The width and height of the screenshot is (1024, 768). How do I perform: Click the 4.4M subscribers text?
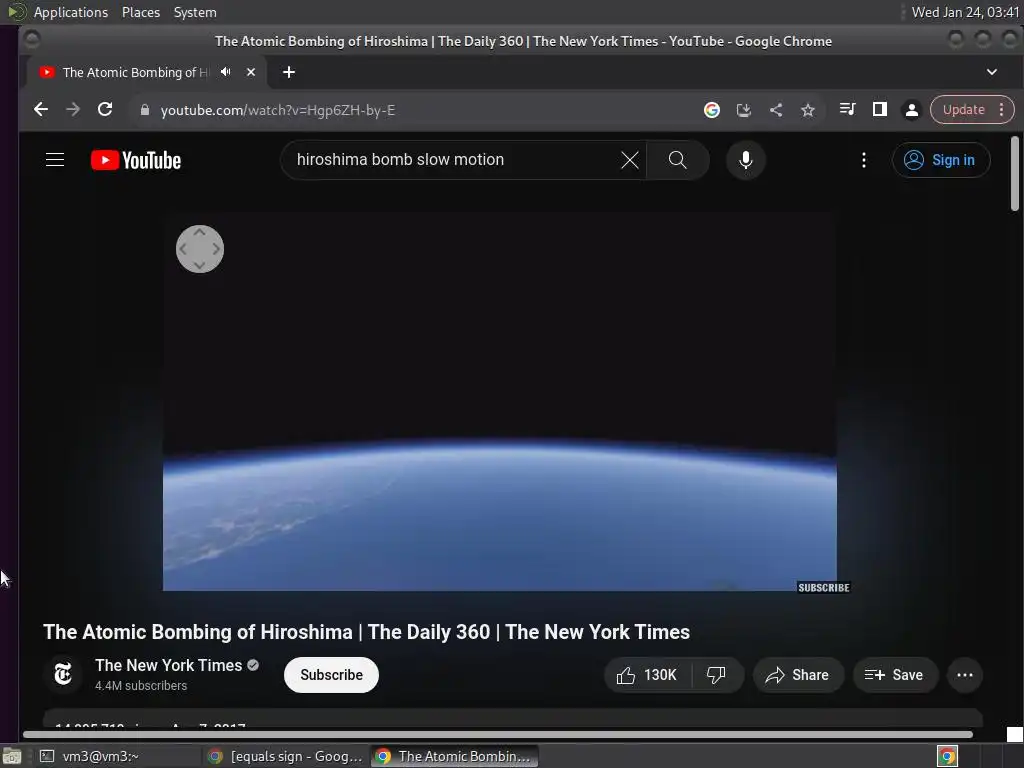[141, 685]
